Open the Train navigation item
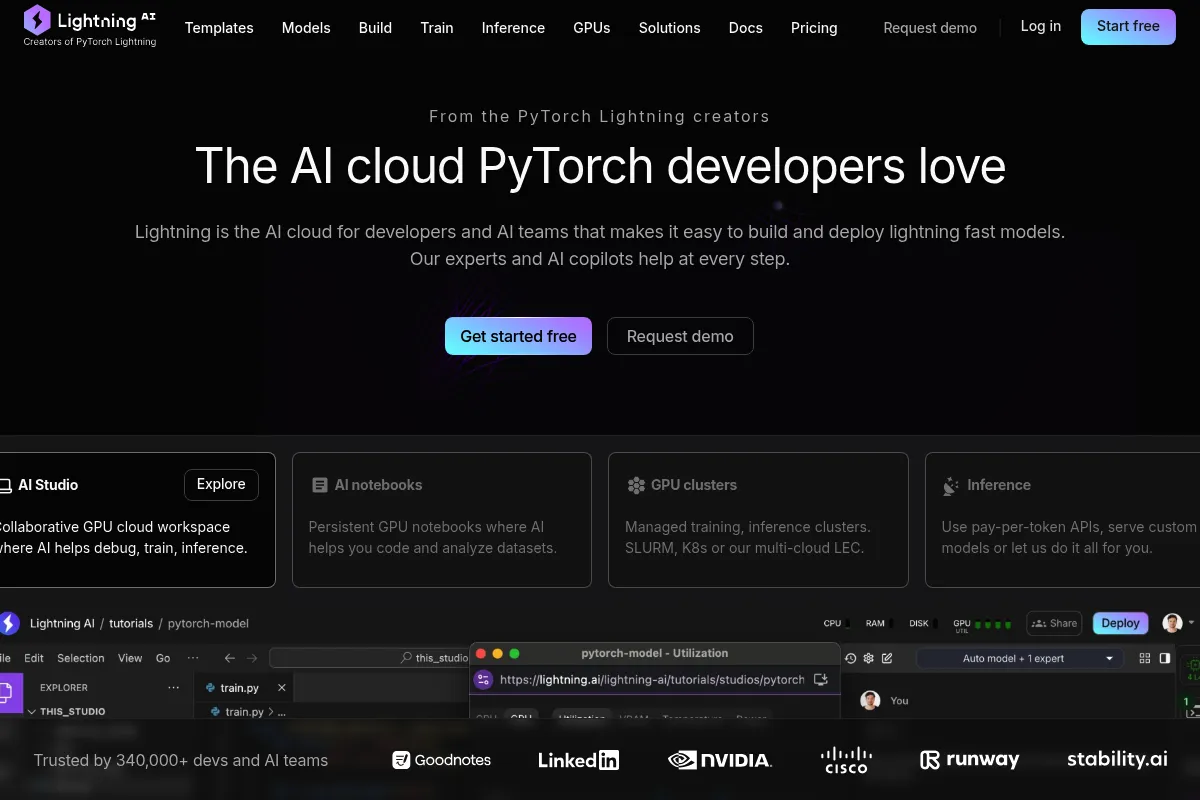The image size is (1200, 800). pyautogui.click(x=437, y=28)
